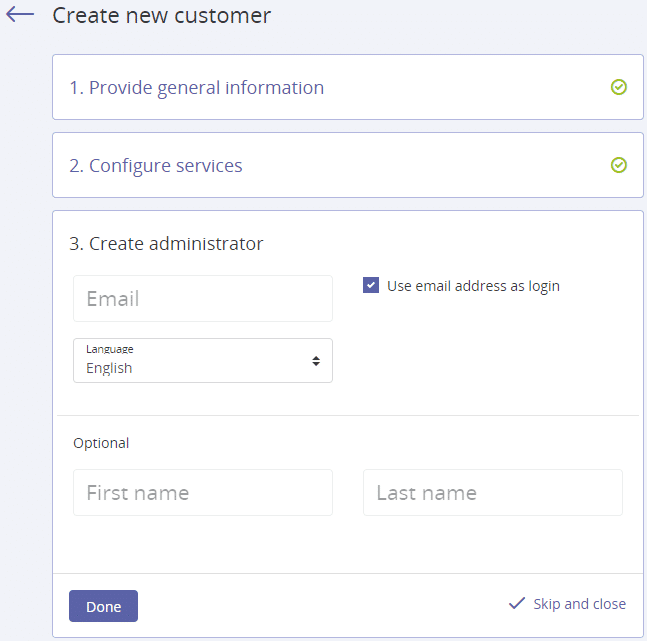Click the Last name field

click(x=493, y=492)
